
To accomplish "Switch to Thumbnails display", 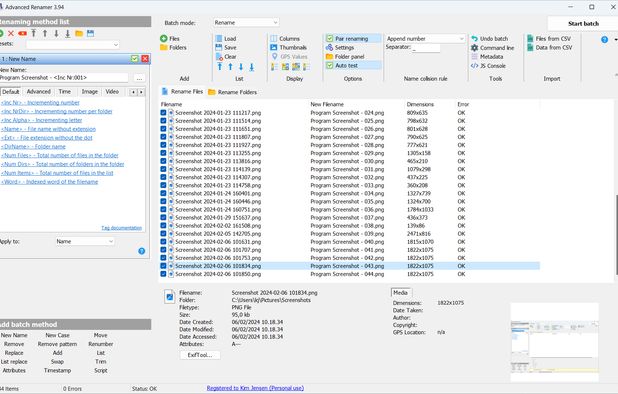I will coord(289,48).
